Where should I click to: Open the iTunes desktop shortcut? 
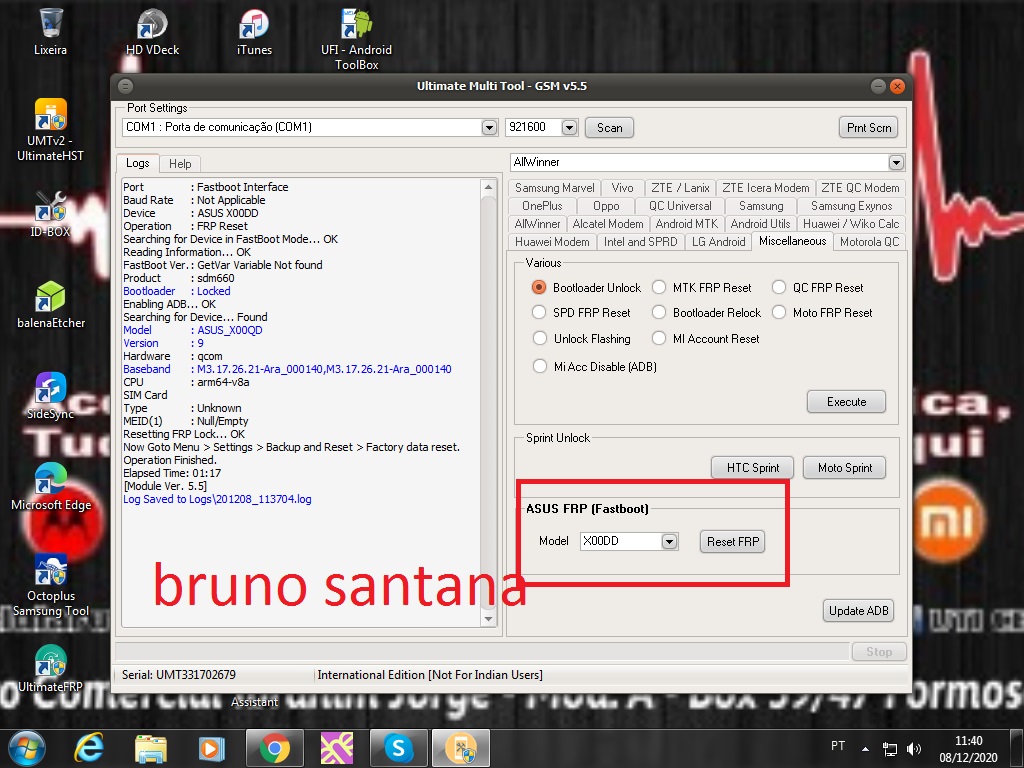point(254,31)
